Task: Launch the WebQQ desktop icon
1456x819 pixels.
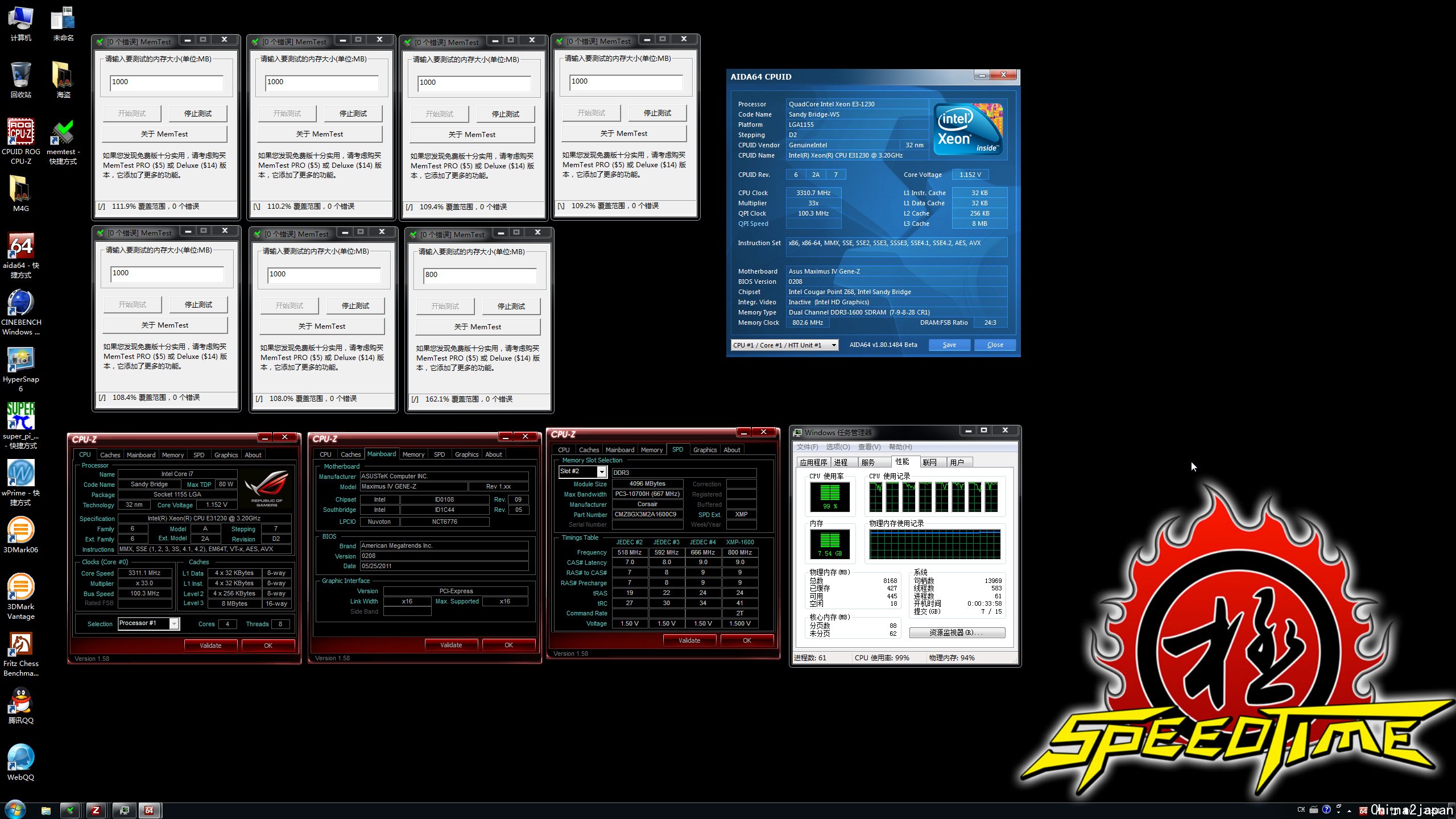Action: click(21, 762)
